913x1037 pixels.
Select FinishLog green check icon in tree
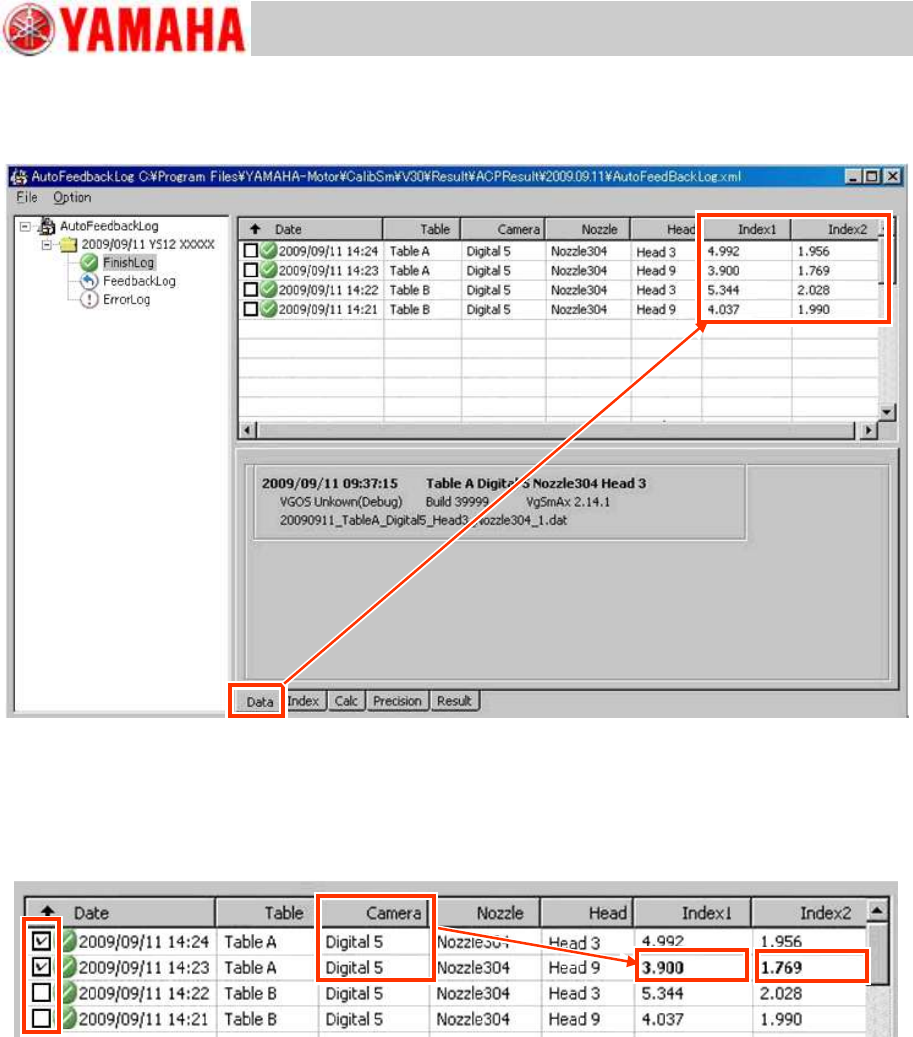[89, 263]
